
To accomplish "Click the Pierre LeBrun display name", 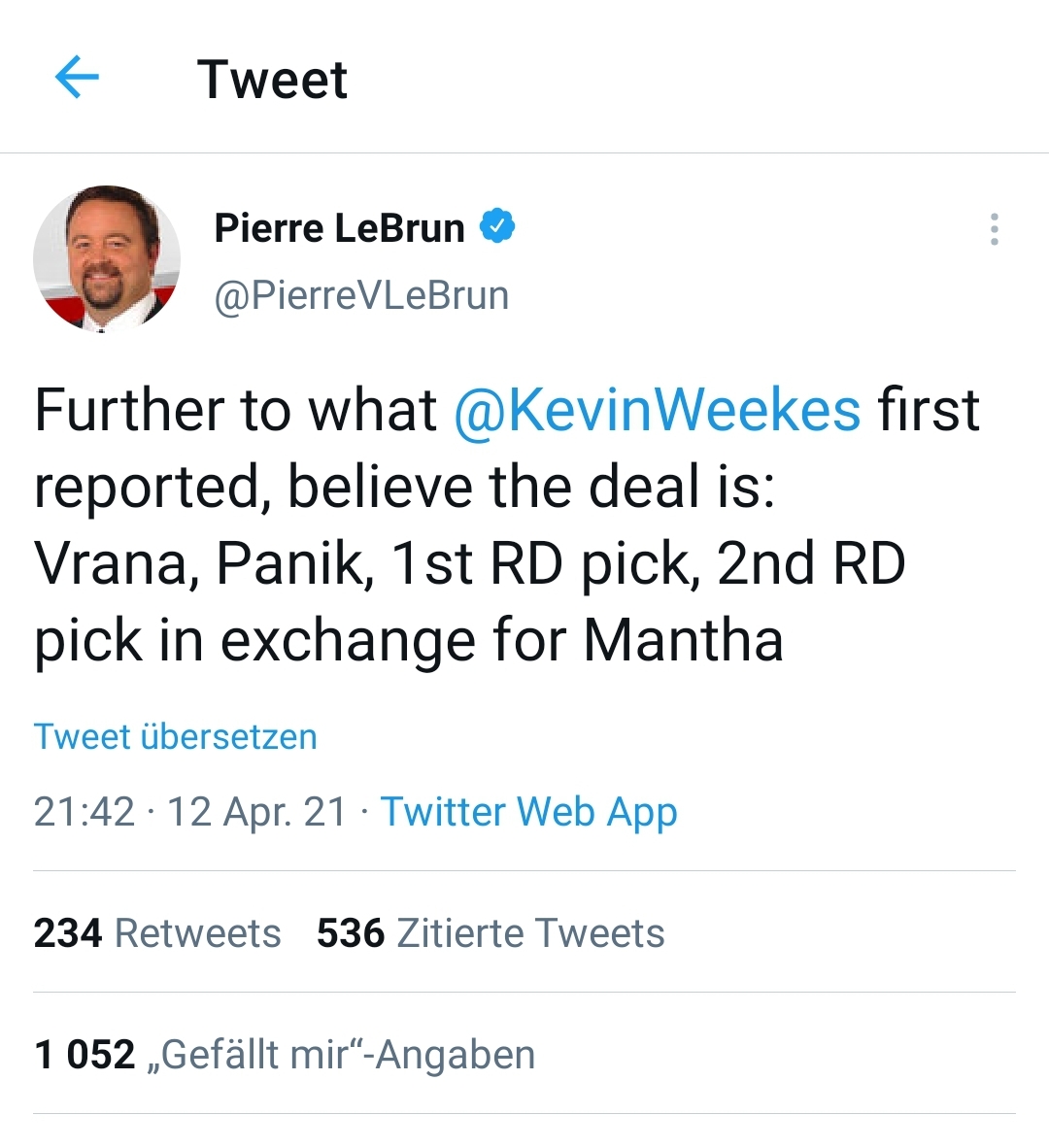I will click(x=339, y=228).
